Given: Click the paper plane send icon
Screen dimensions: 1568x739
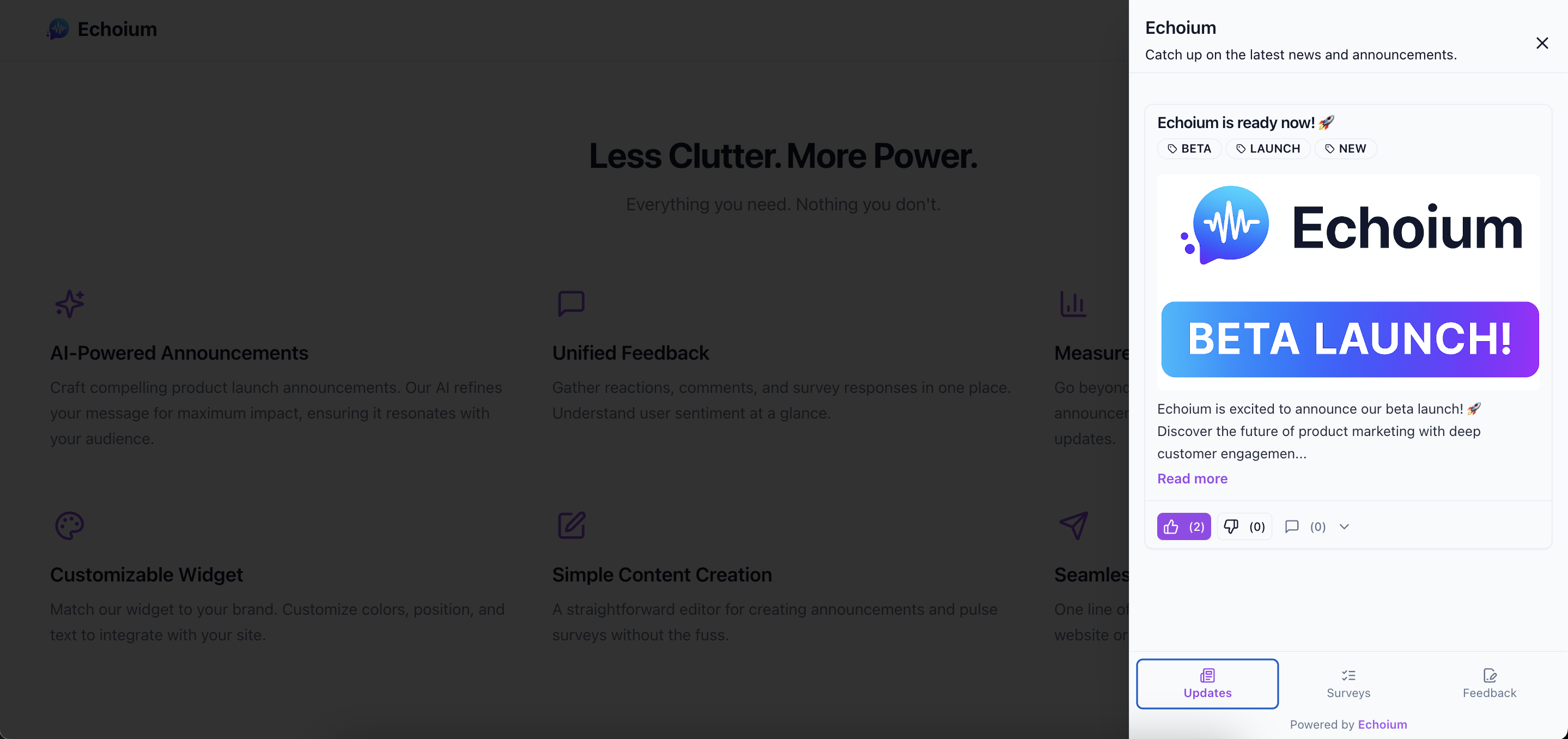Looking at the screenshot, I should coord(1074,525).
